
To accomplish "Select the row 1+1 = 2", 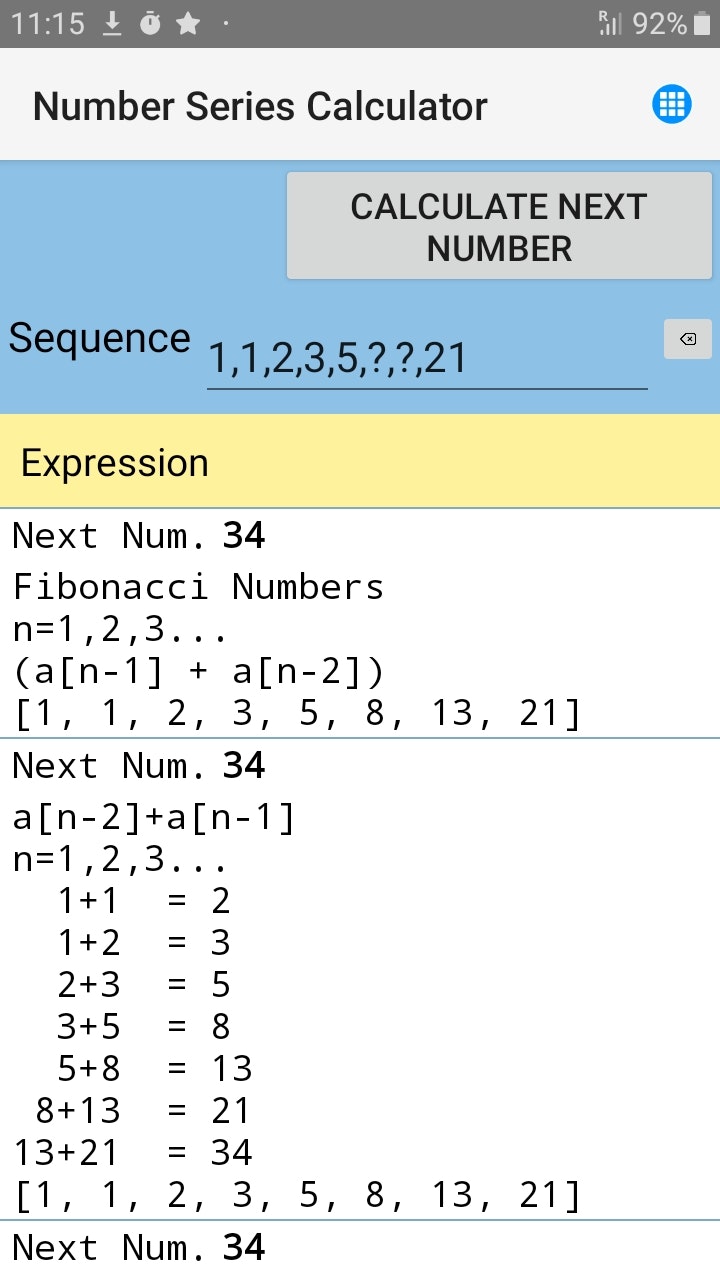I will pos(144,902).
